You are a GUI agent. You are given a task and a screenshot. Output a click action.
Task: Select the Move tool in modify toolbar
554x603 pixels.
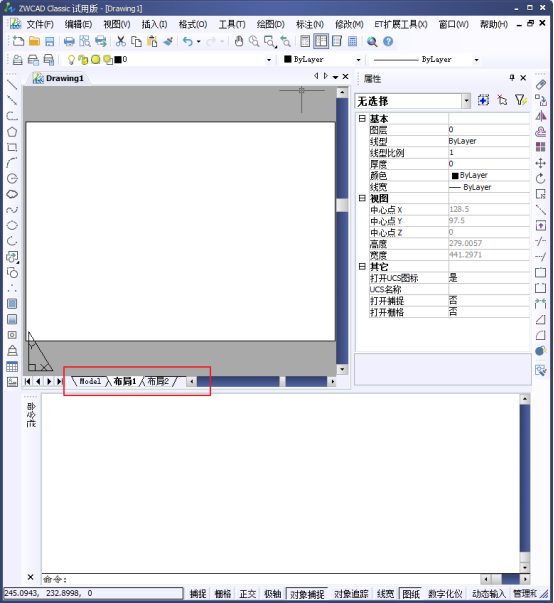541,163
